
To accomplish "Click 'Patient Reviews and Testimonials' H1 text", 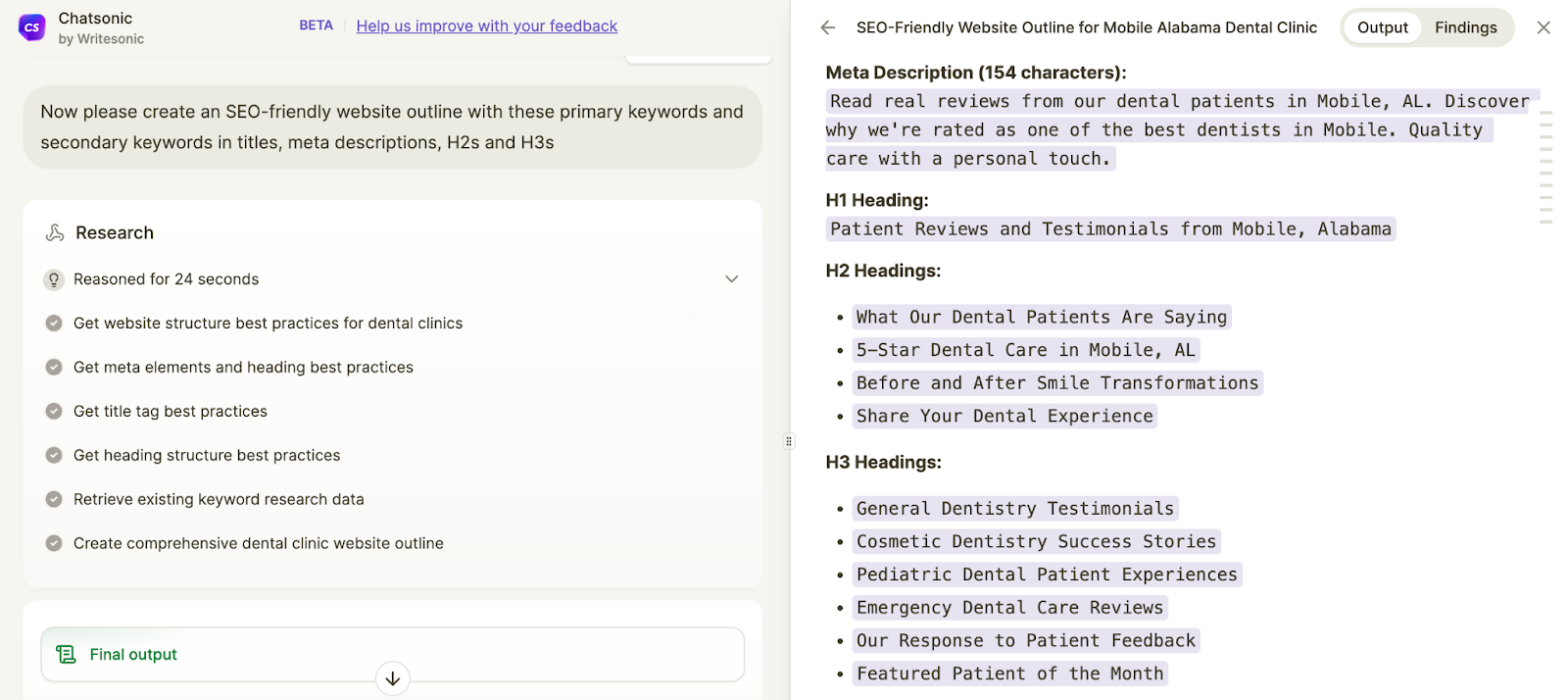I will pyautogui.click(x=1110, y=229).
